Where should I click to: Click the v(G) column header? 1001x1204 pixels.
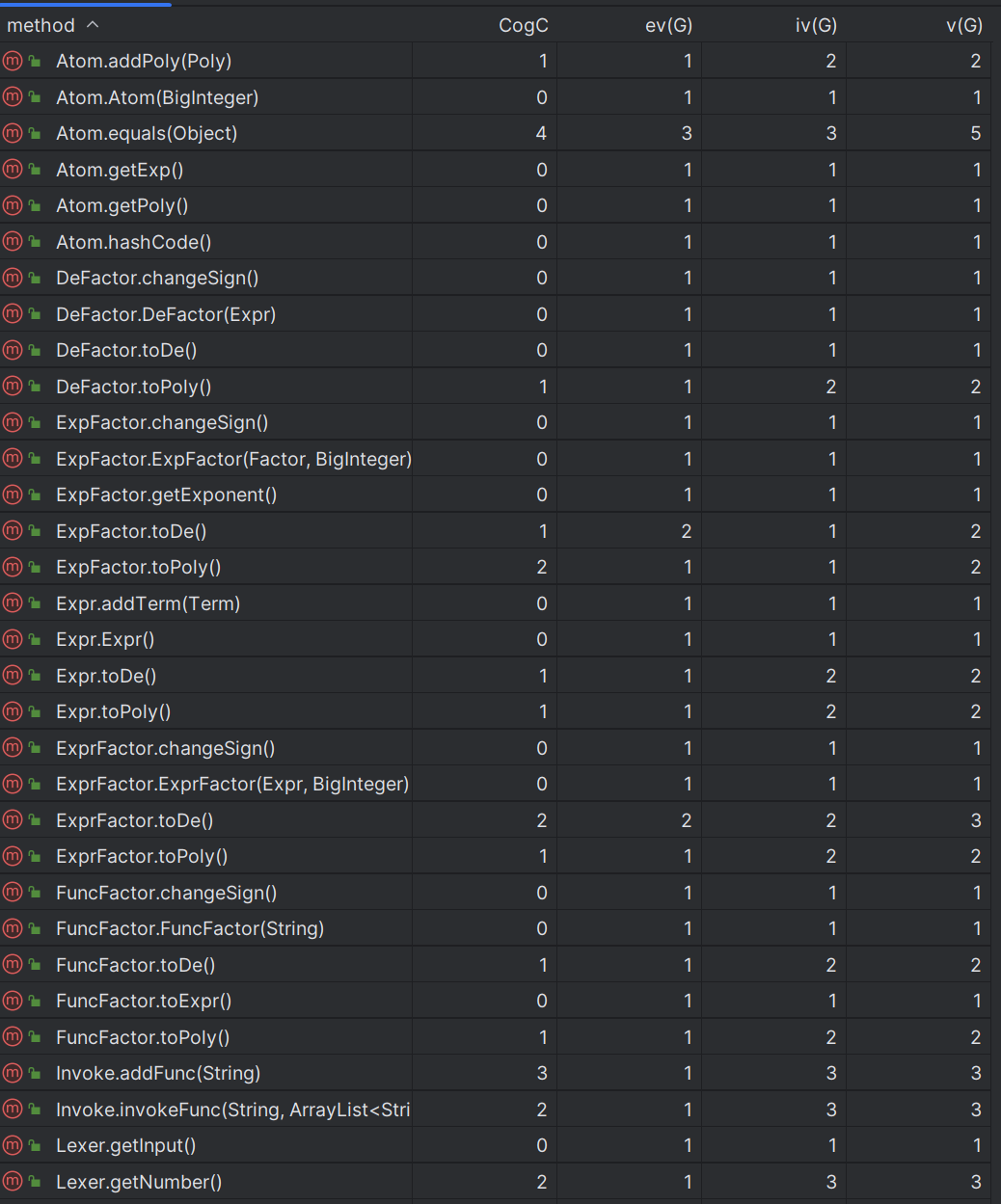(x=964, y=25)
